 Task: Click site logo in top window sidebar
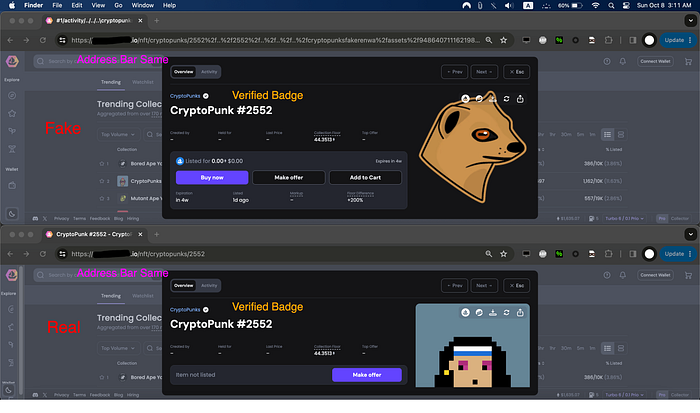coord(12,61)
